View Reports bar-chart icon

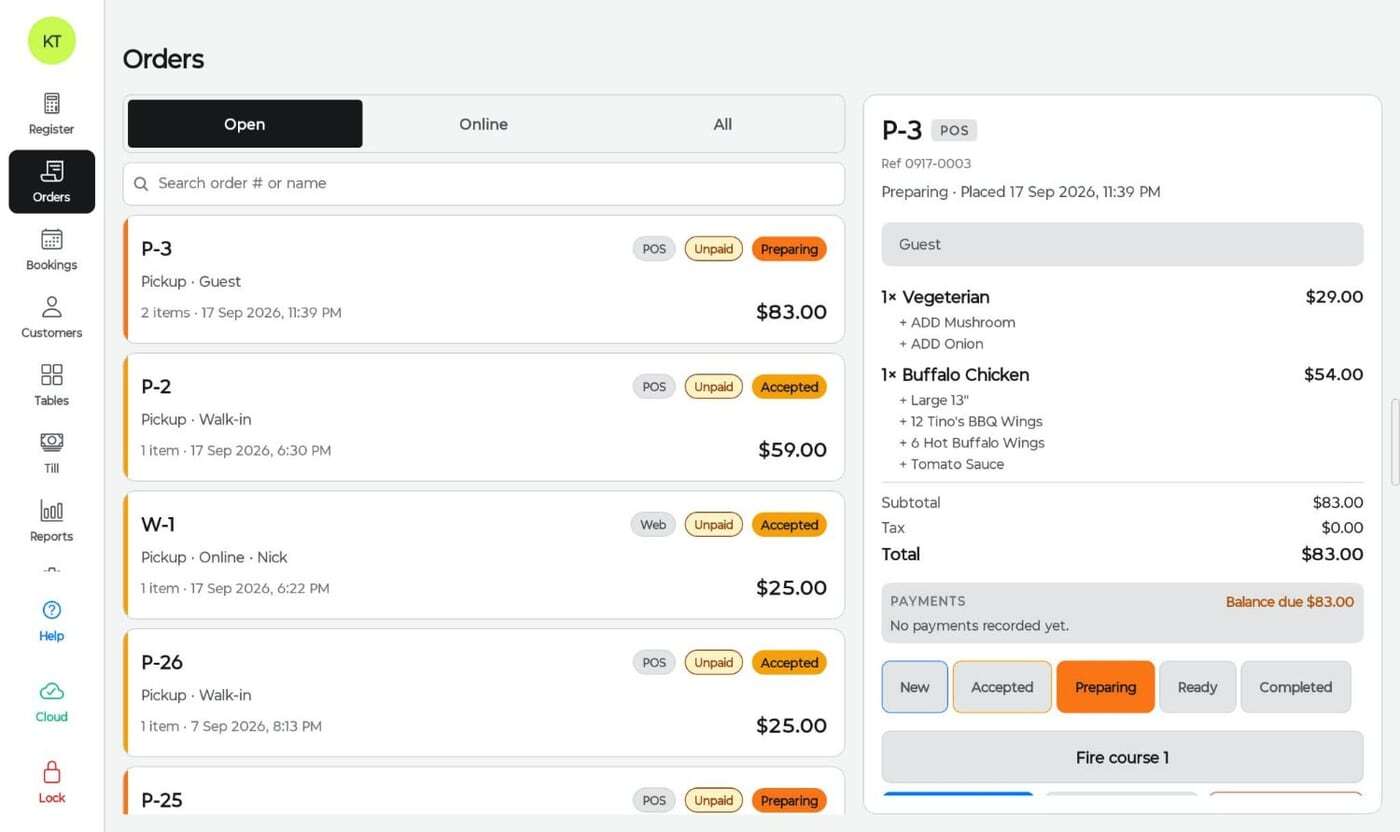[52, 510]
